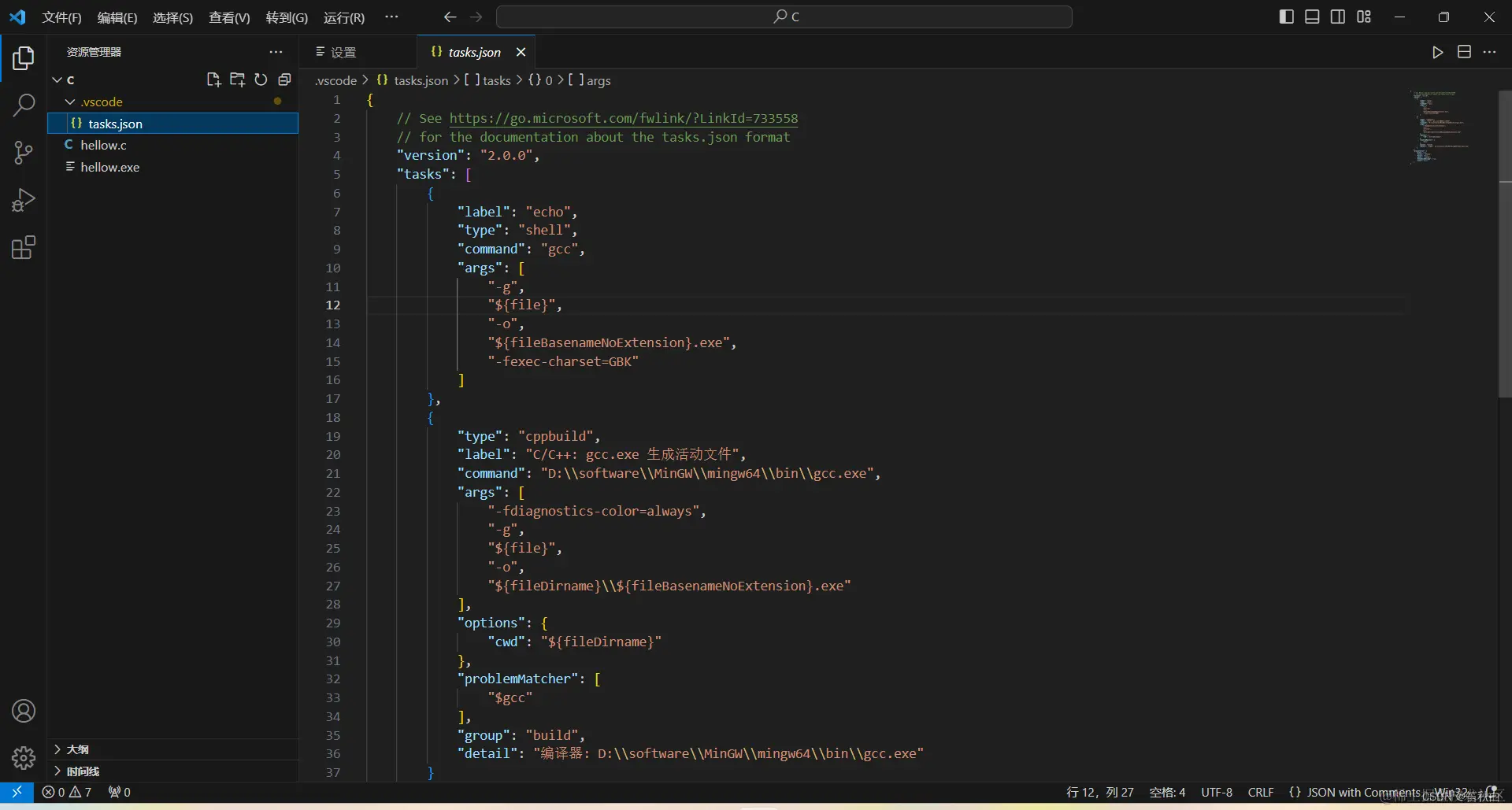Viewport: 1512px width, 810px height.
Task: Open the Microsoft fwlink documentation URL
Action: coord(623,118)
